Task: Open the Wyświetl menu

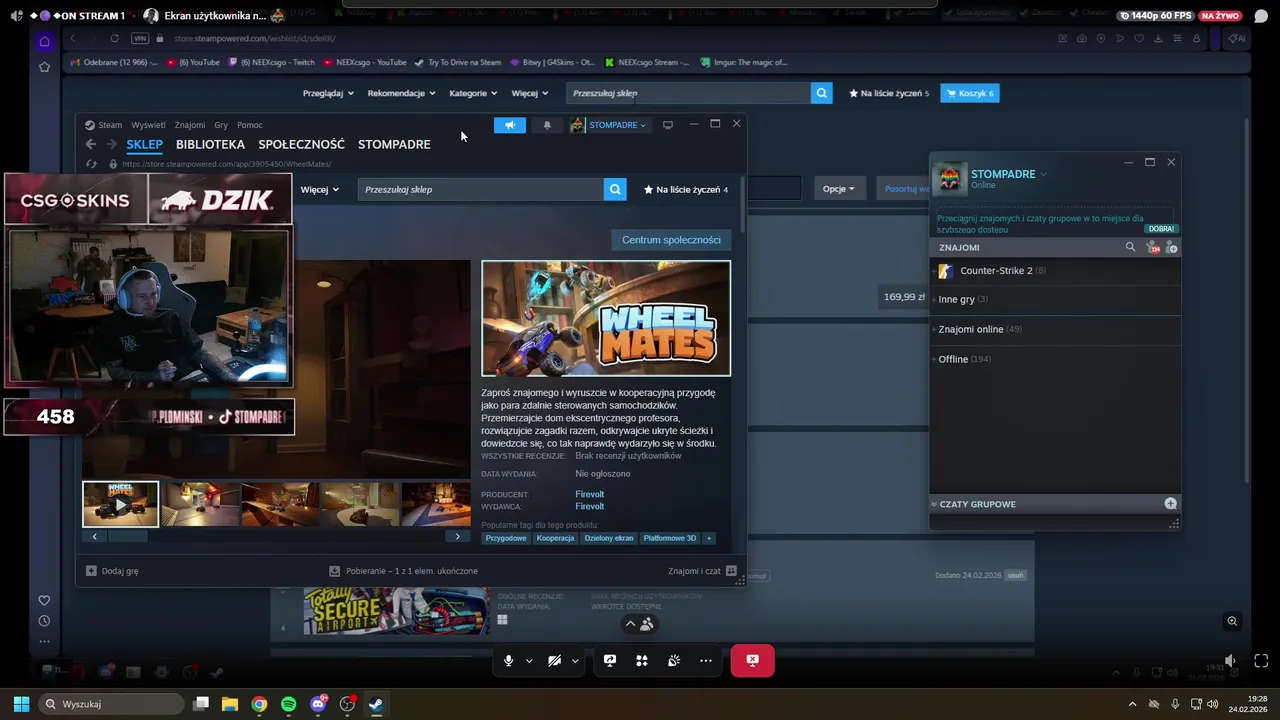Action: click(x=148, y=125)
